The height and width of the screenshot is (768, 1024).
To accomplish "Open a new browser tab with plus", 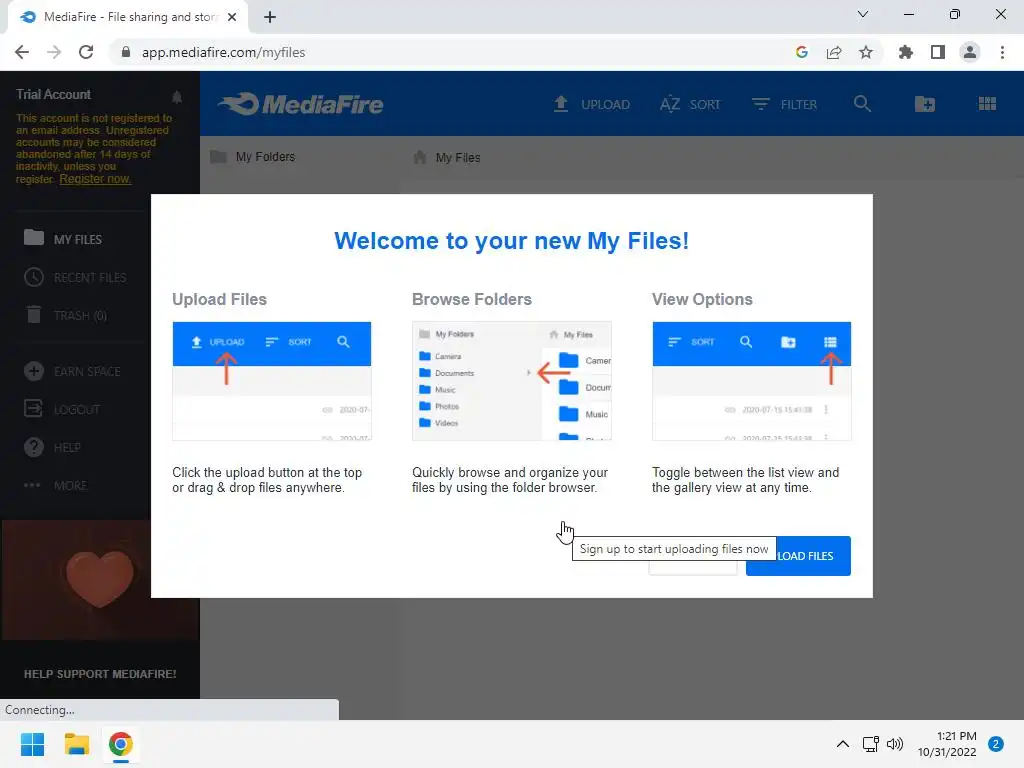I will click(x=270, y=17).
